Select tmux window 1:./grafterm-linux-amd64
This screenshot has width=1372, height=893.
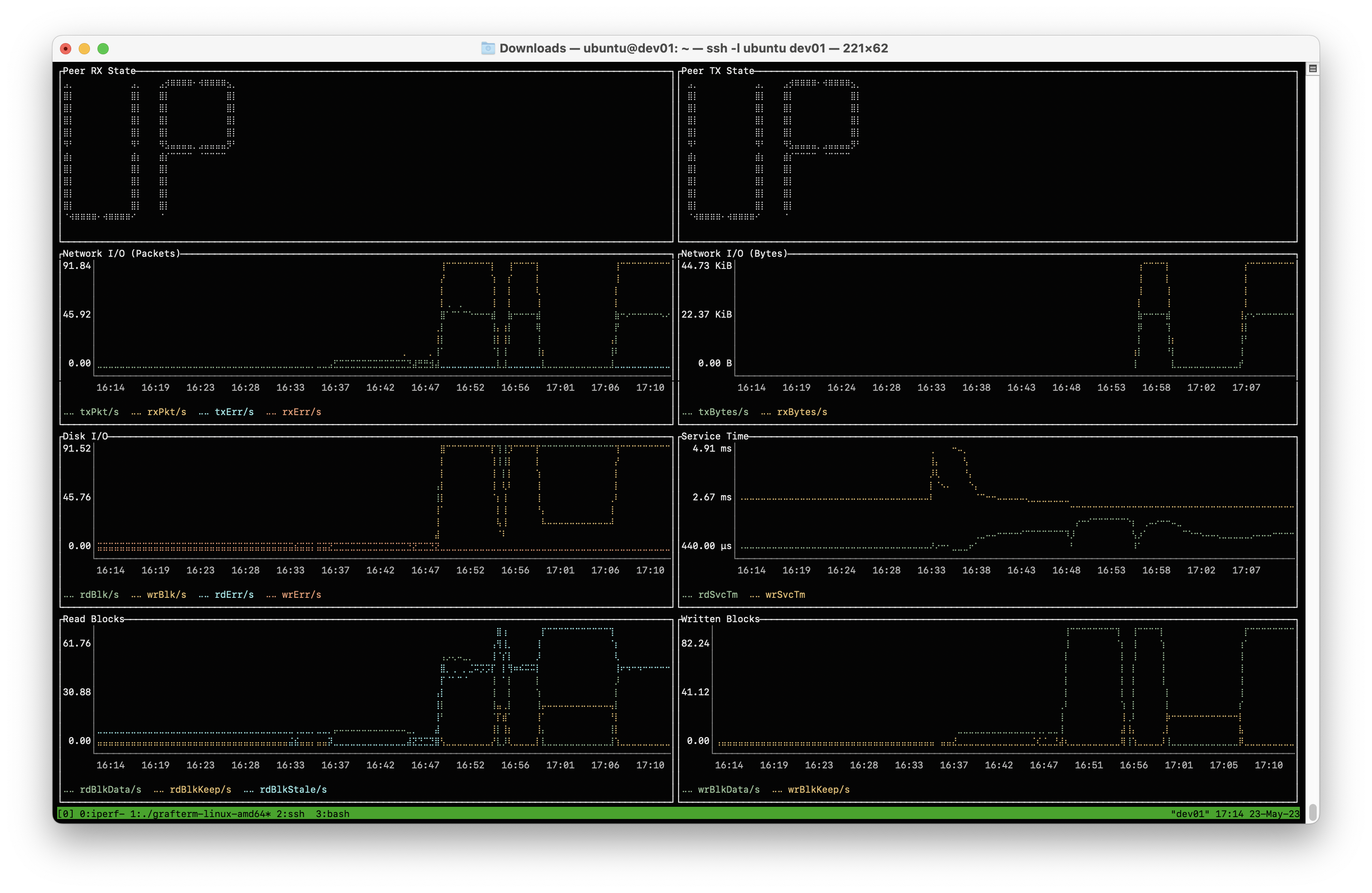pos(200,813)
